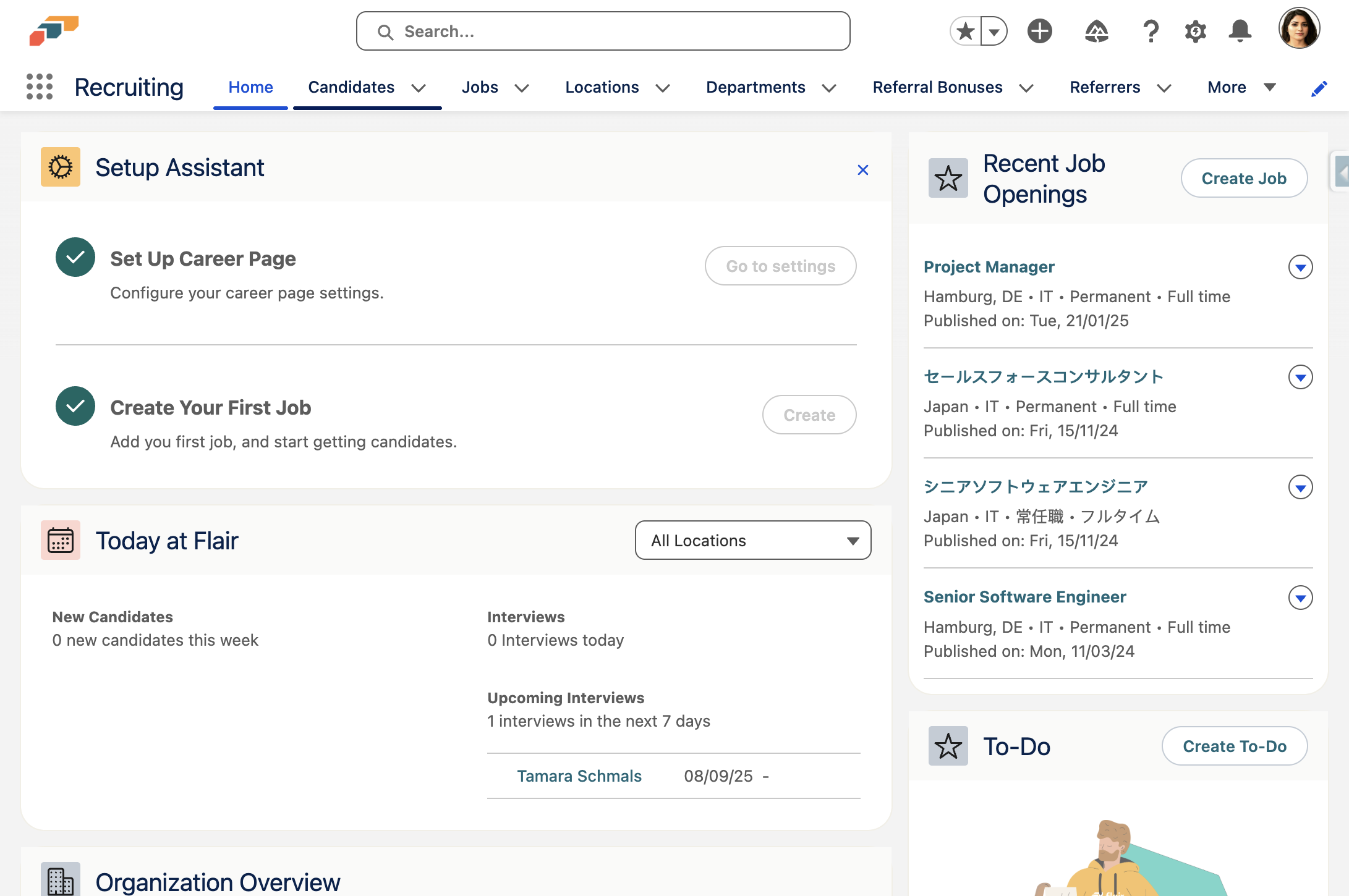This screenshot has height=896, width=1349.
Task: Open the global actions plus icon
Action: tap(1040, 32)
